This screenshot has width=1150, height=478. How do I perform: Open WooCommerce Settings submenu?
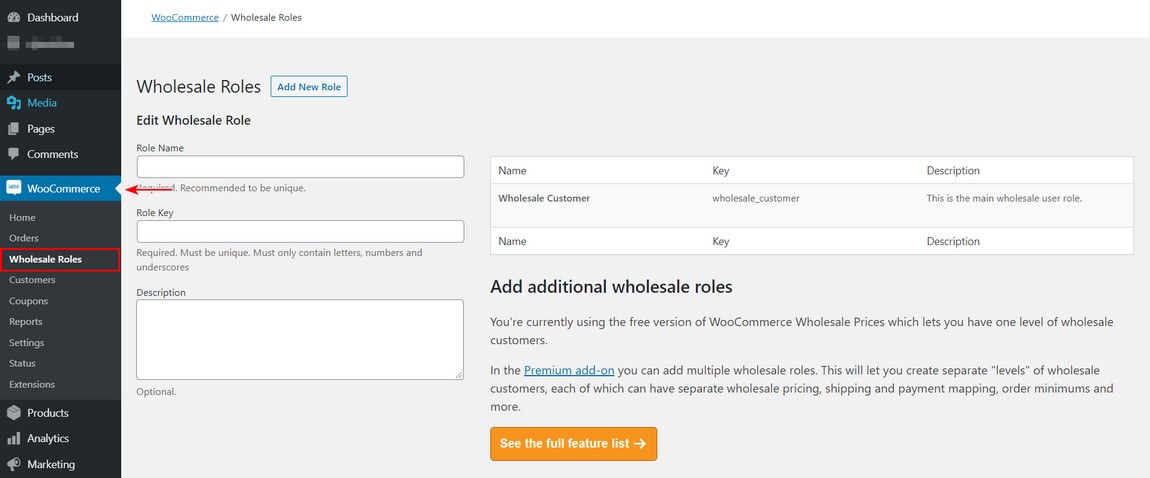26,343
